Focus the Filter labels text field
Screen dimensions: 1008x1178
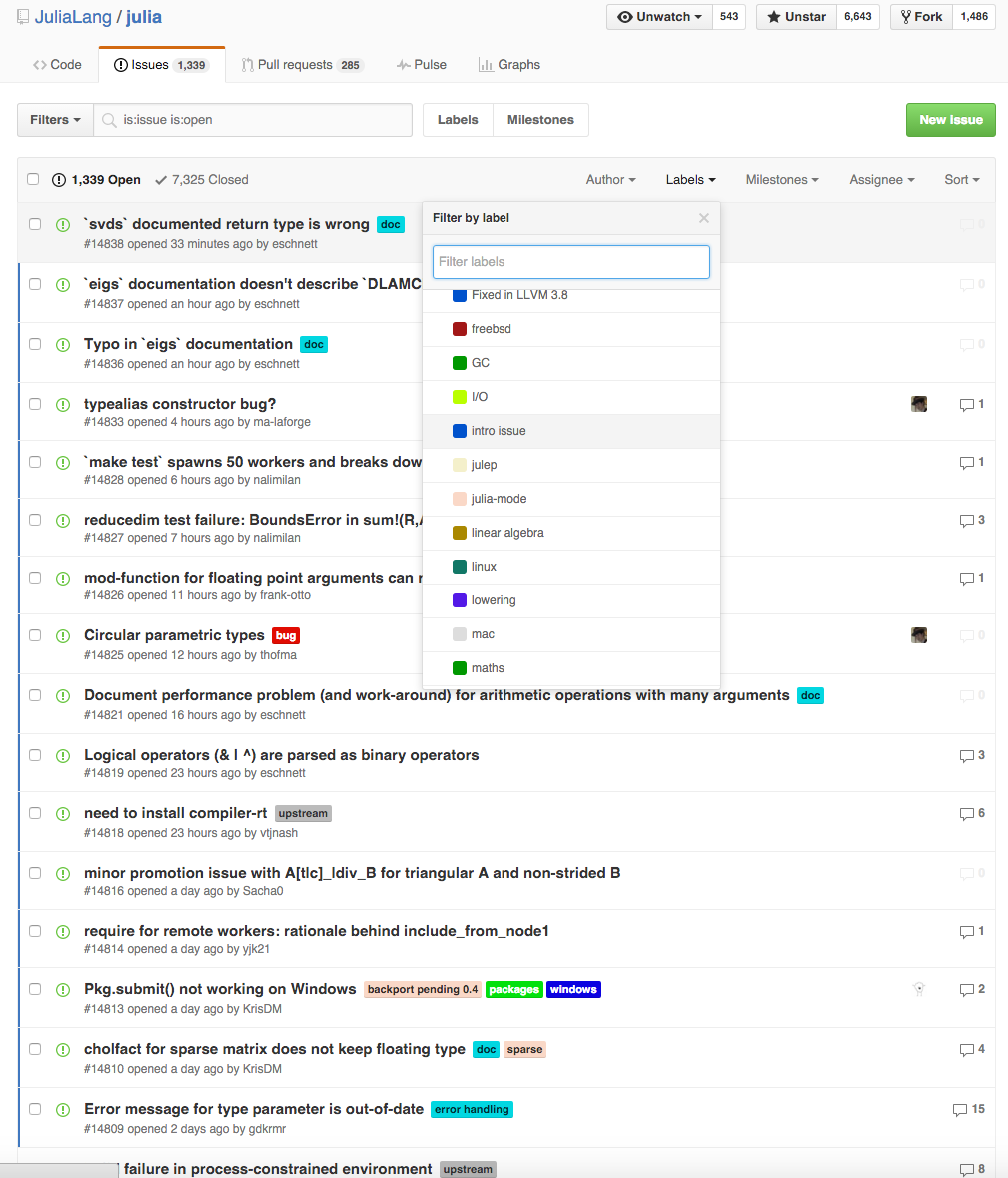click(x=570, y=262)
